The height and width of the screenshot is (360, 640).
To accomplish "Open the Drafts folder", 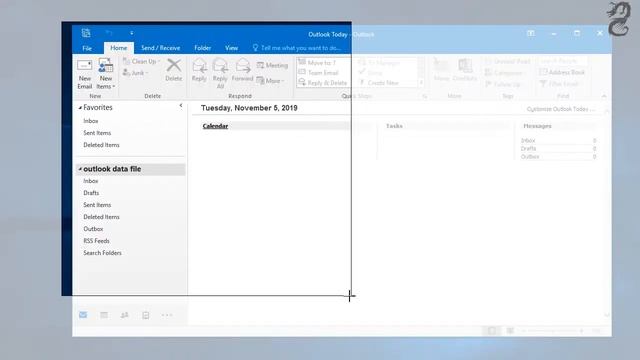I will point(91,193).
